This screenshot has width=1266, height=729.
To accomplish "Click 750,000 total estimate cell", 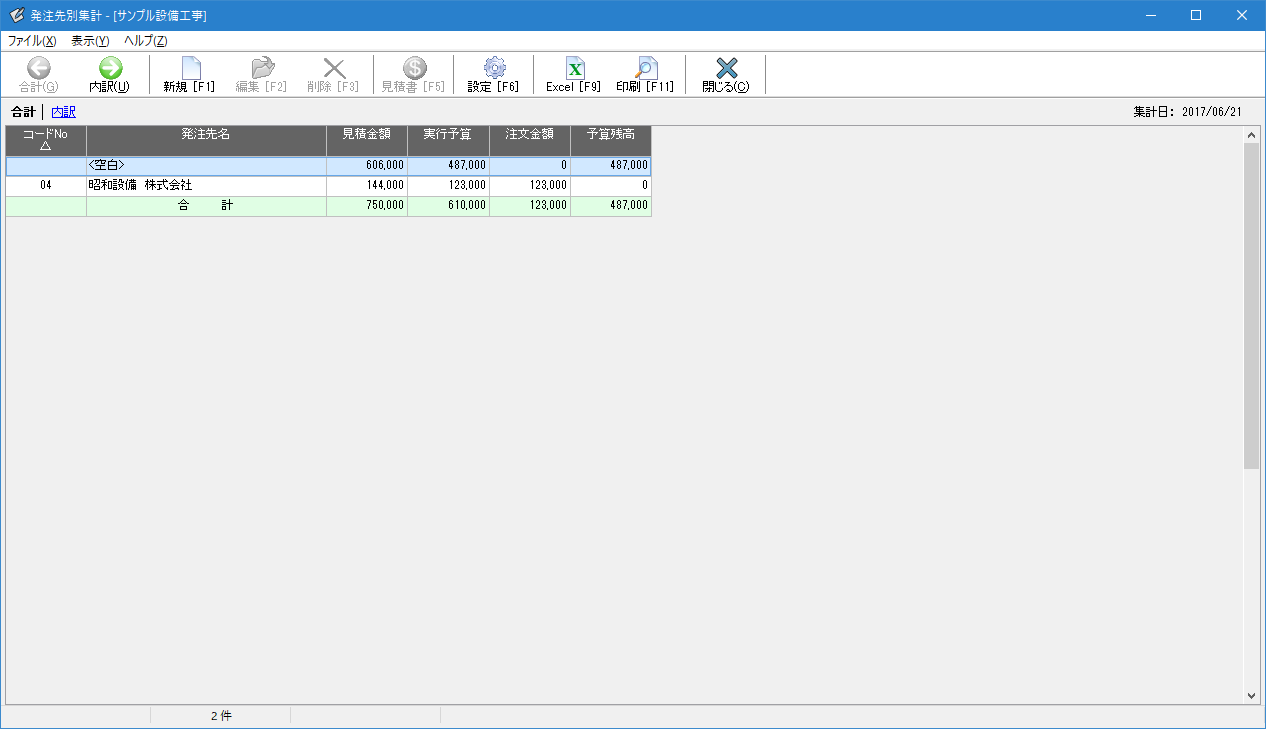I will click(367, 206).
